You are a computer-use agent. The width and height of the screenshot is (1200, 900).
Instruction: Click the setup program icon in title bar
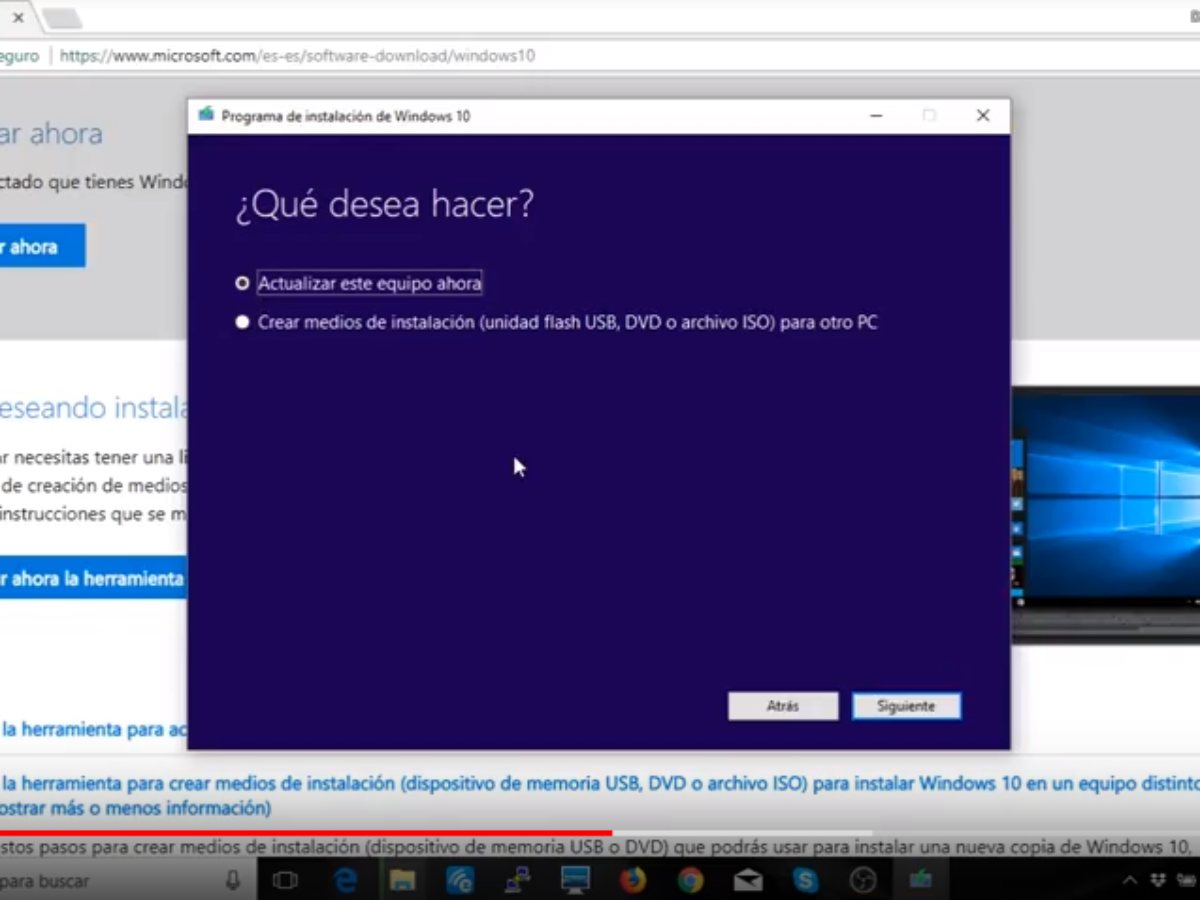(206, 115)
